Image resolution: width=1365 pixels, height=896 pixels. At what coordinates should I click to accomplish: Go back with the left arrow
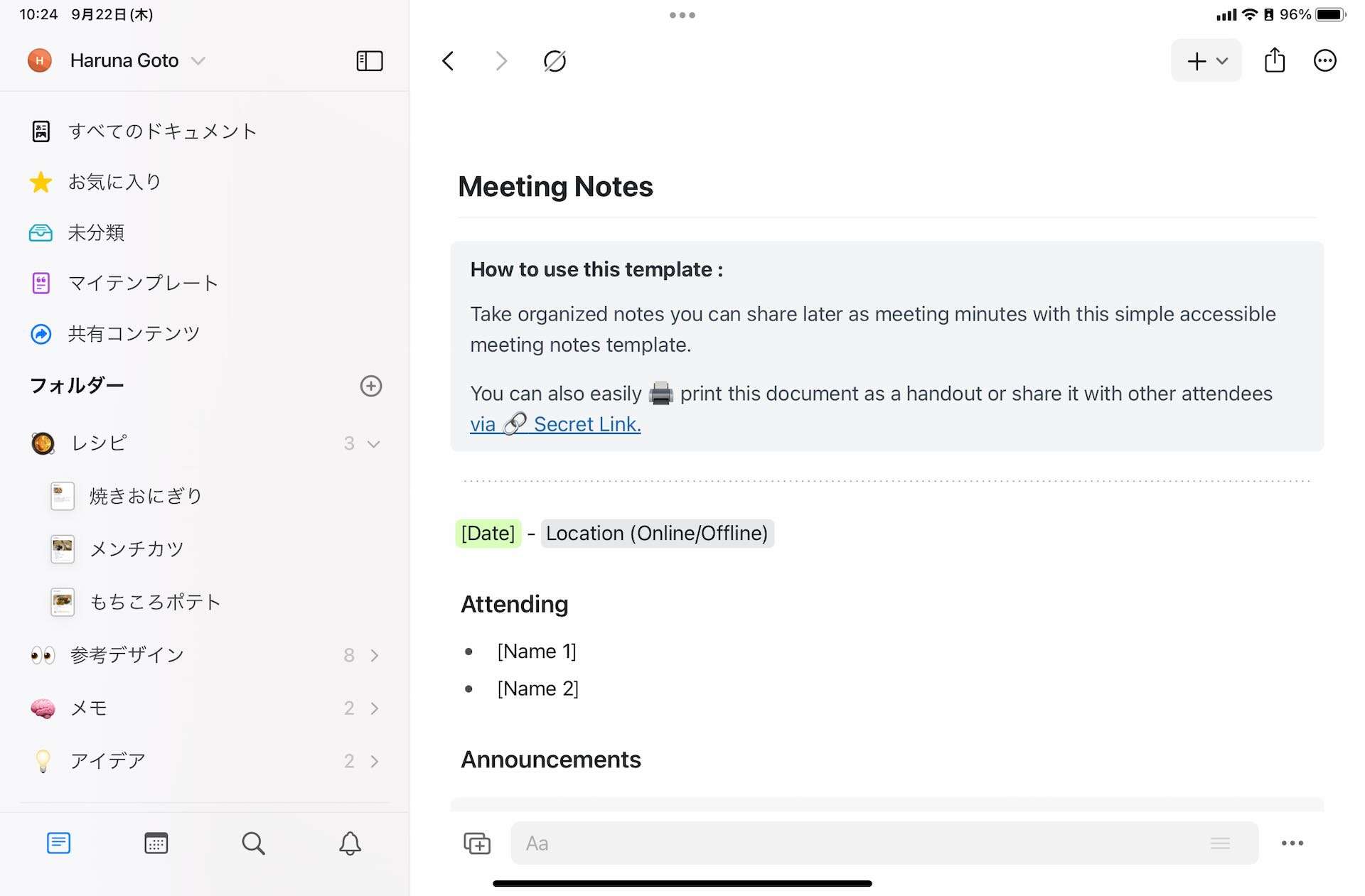448,61
